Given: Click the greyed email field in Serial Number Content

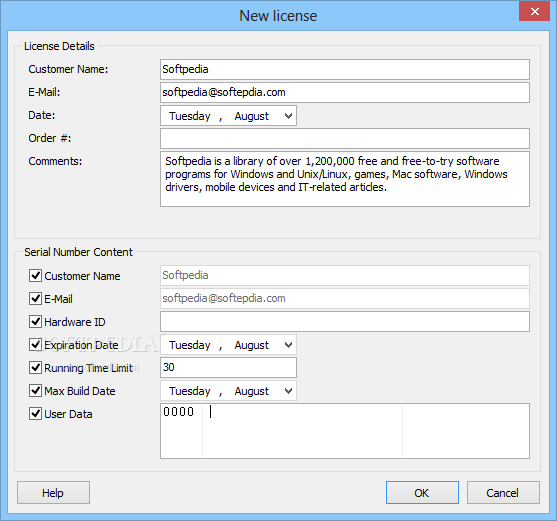Looking at the screenshot, I should click(x=345, y=298).
